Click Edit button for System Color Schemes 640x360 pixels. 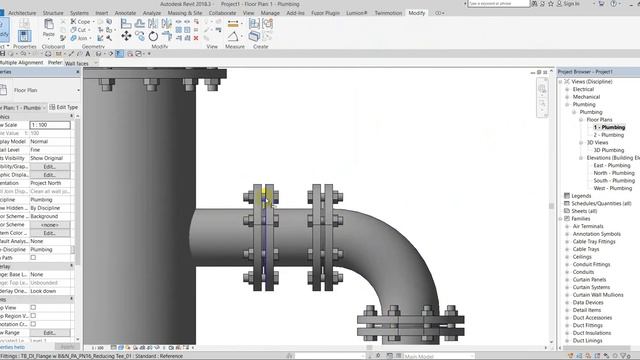coord(50,233)
